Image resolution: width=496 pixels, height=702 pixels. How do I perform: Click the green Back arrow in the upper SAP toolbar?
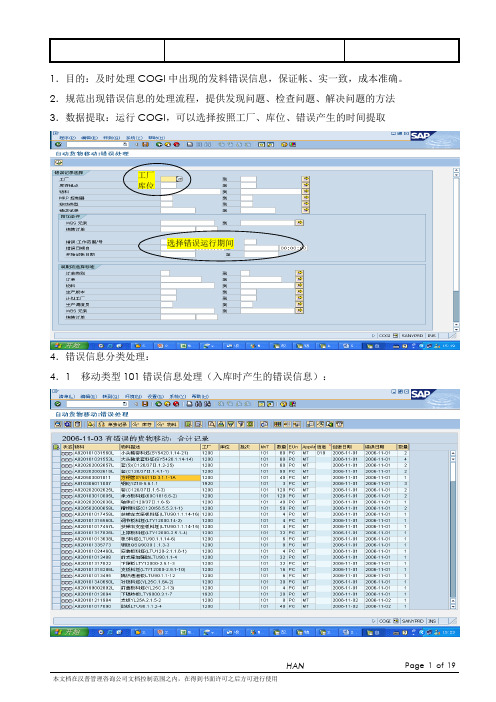tap(159, 145)
